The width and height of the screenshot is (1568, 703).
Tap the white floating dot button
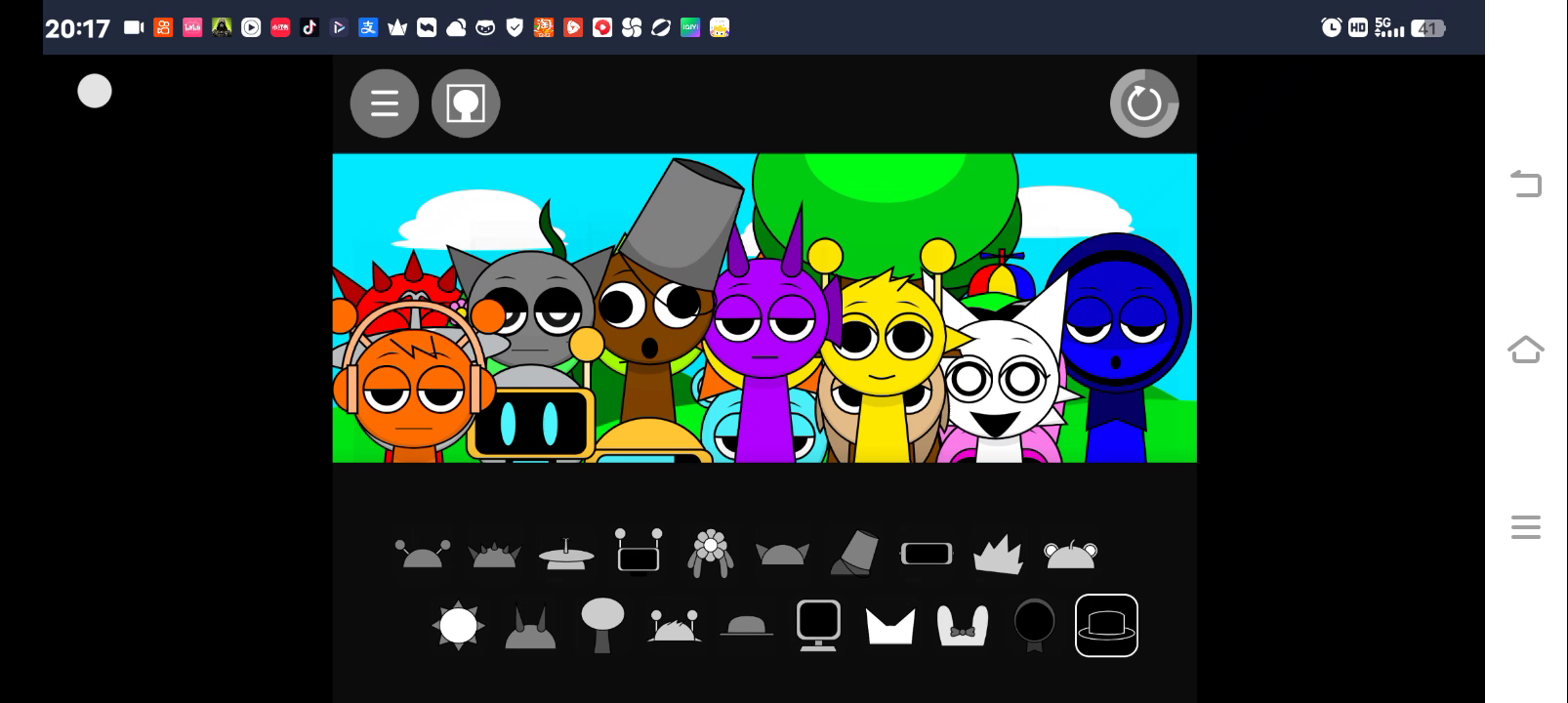point(95,91)
